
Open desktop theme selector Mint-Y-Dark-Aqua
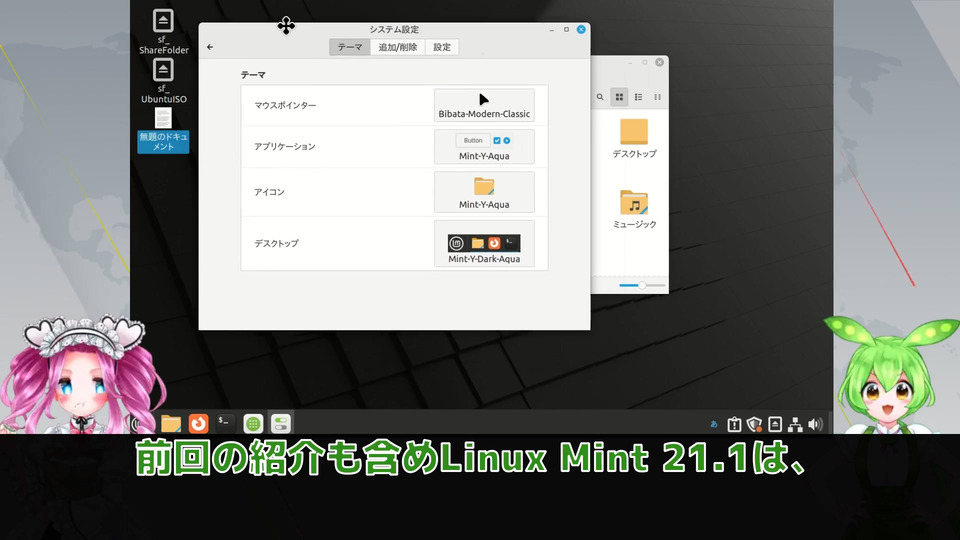pos(484,244)
